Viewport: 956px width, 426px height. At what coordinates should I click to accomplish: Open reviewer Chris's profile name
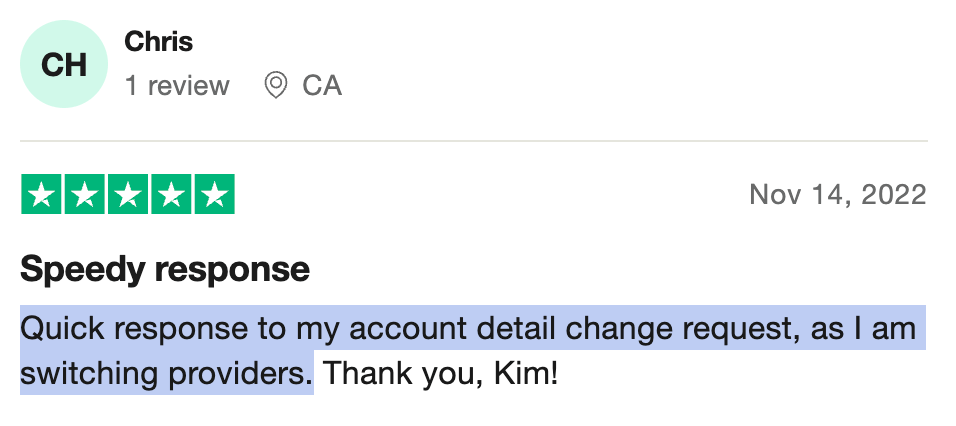tap(159, 42)
